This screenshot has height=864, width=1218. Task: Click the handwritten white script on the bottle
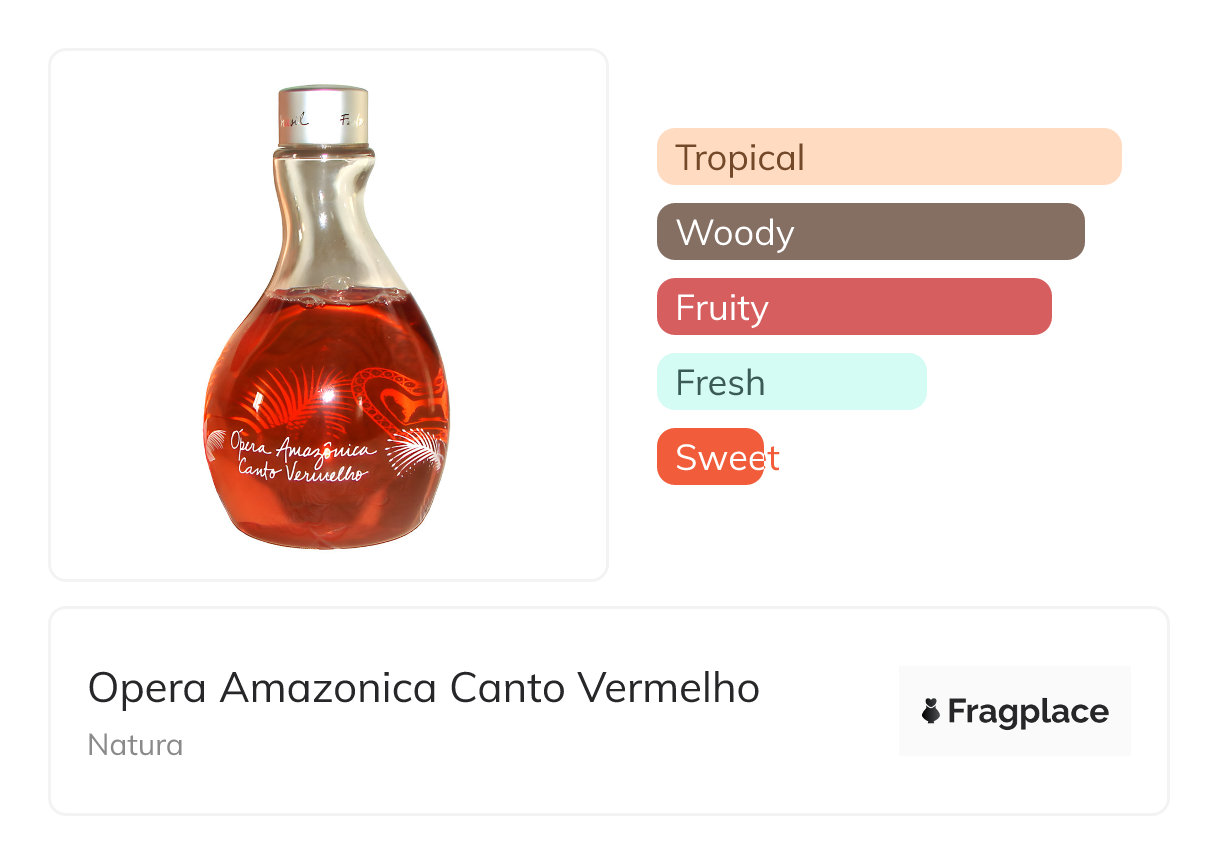tap(300, 458)
